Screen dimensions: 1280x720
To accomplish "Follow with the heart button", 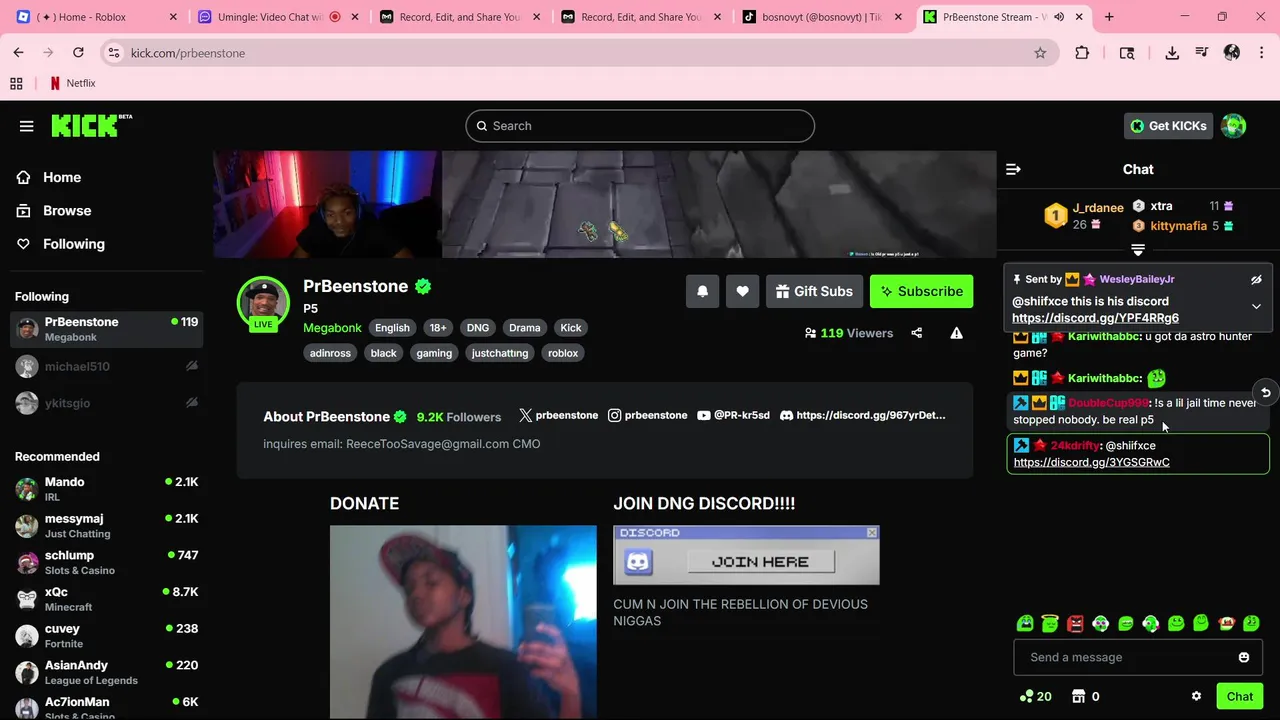I will [742, 291].
